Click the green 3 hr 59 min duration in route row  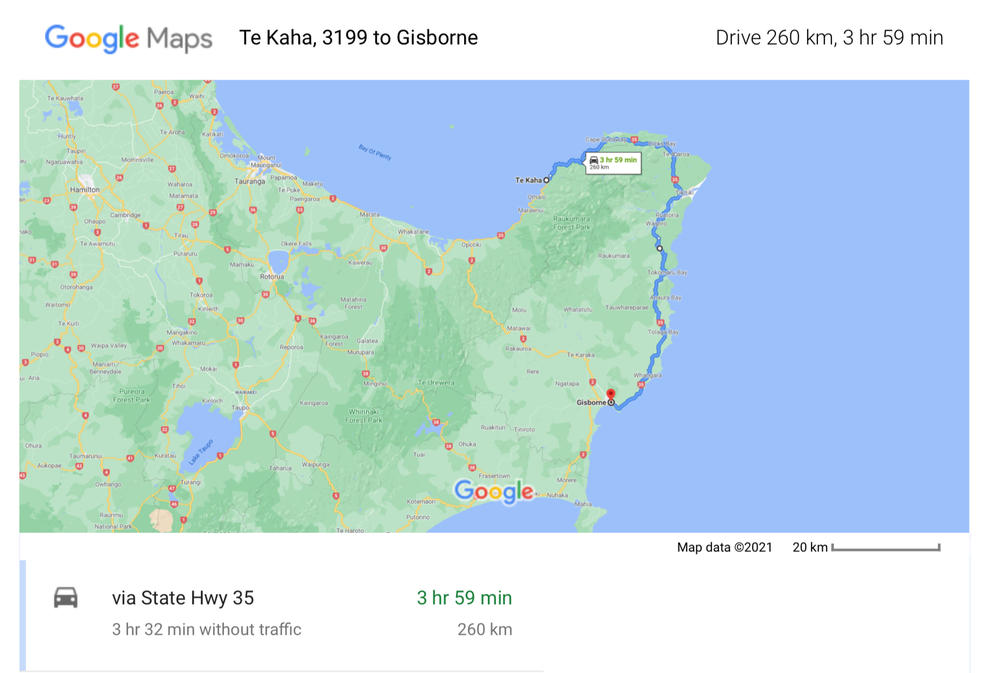(464, 598)
